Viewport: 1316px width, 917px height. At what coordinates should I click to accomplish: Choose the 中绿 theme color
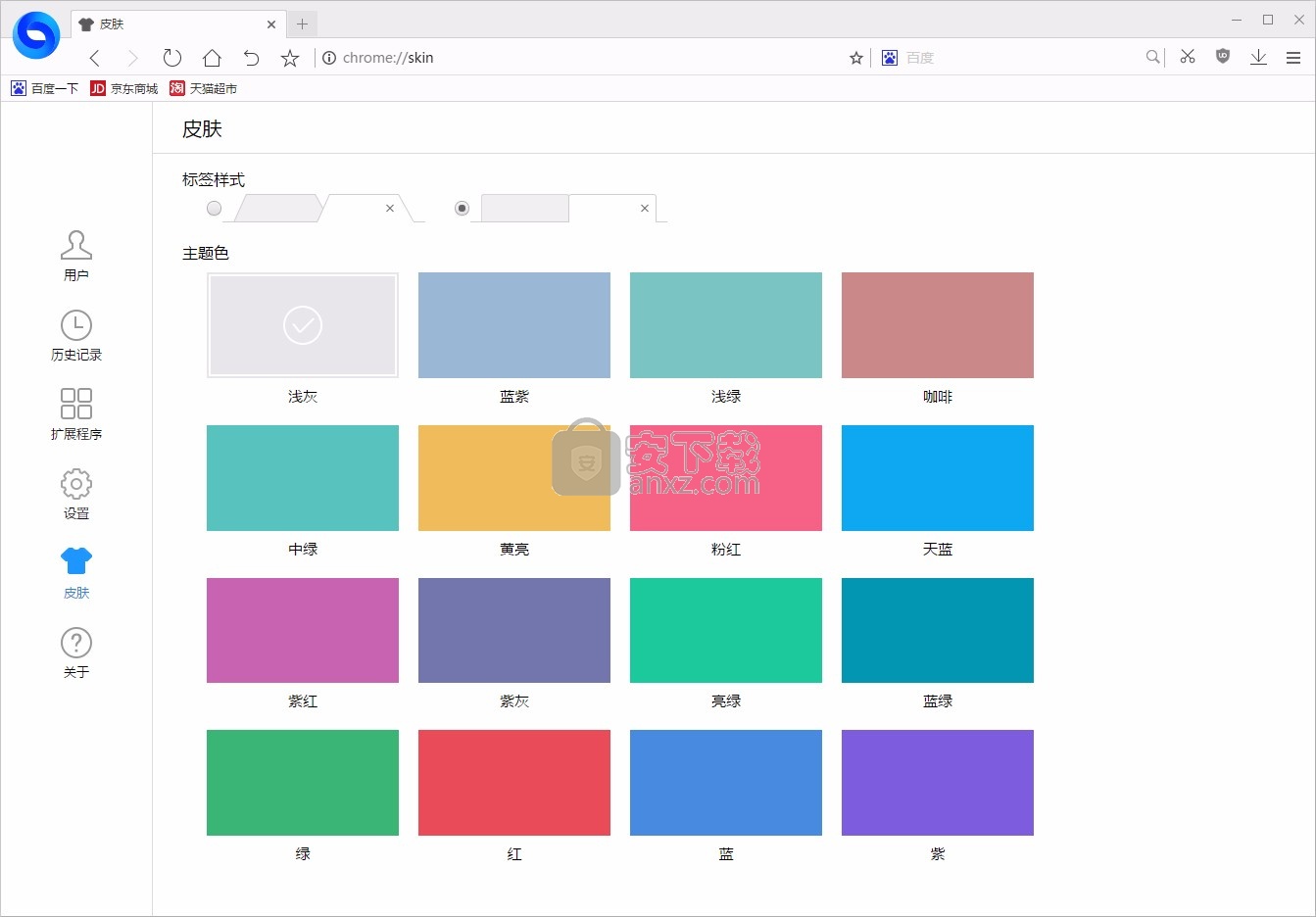point(303,478)
